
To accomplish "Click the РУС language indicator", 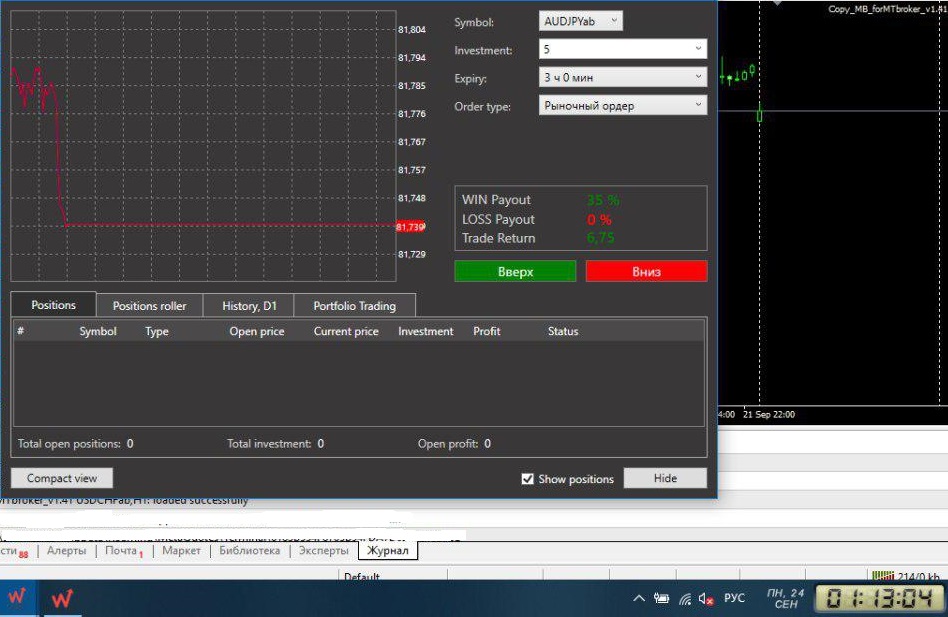I will [x=734, y=598].
